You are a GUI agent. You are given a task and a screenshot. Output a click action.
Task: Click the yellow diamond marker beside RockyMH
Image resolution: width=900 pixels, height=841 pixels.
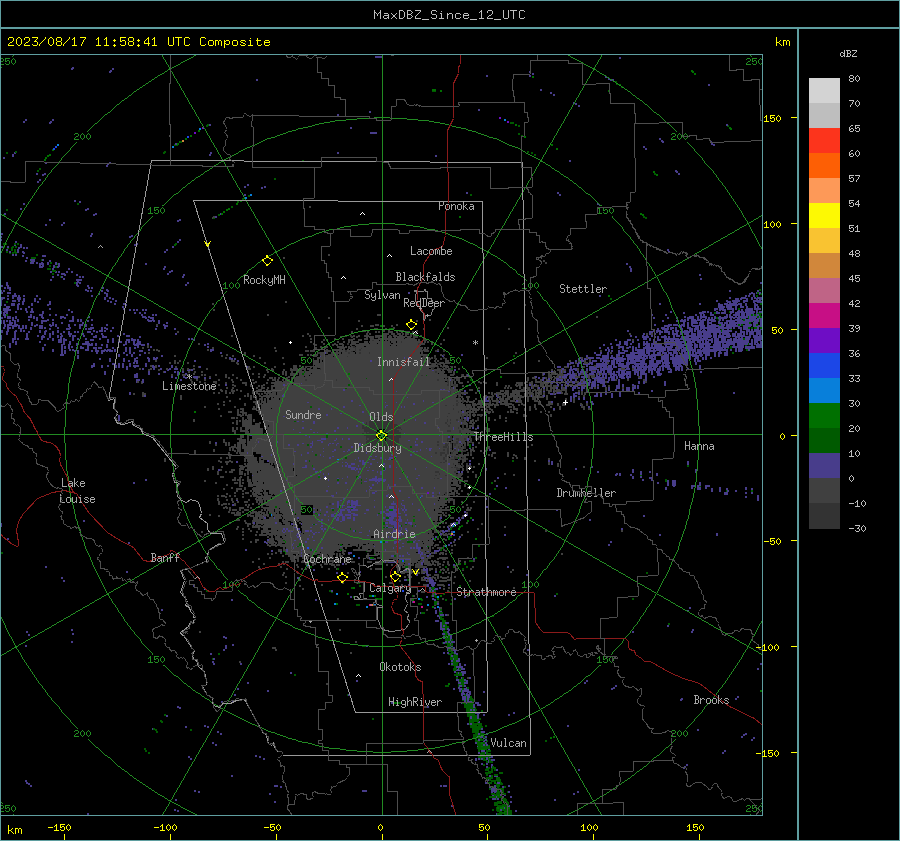click(x=267, y=261)
